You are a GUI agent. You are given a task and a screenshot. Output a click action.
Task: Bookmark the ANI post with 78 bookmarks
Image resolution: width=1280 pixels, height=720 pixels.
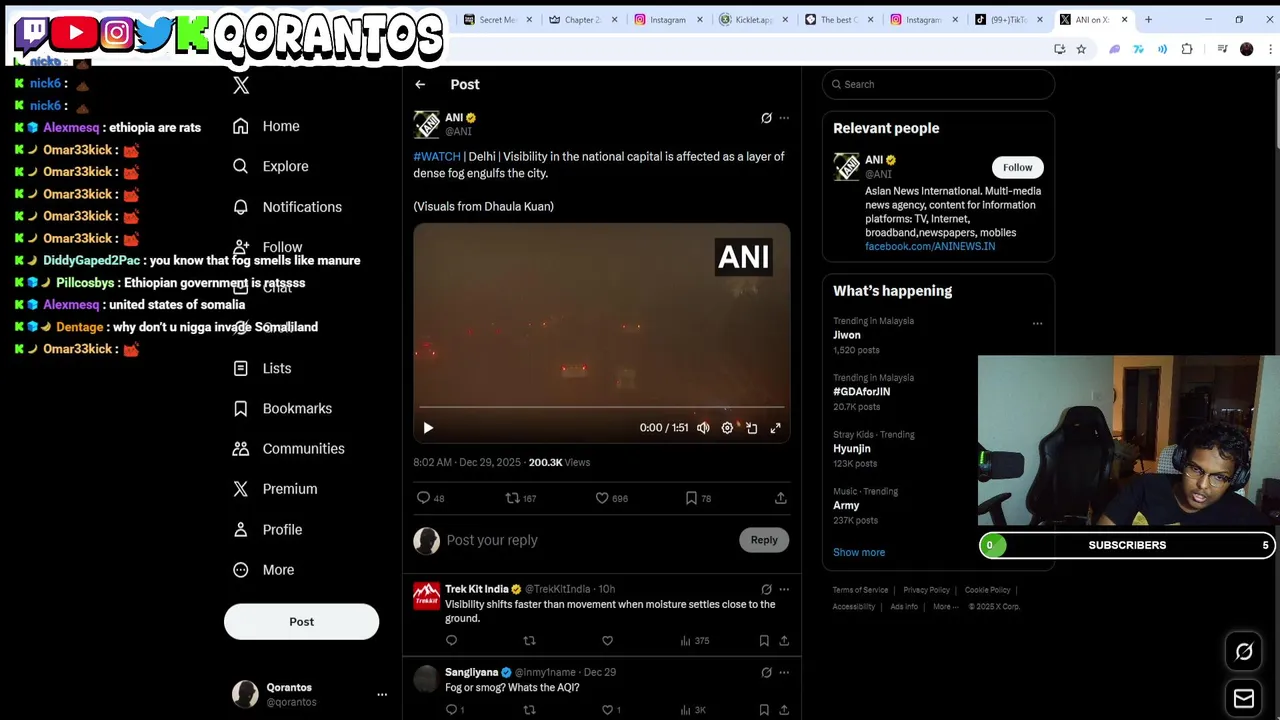click(x=697, y=498)
